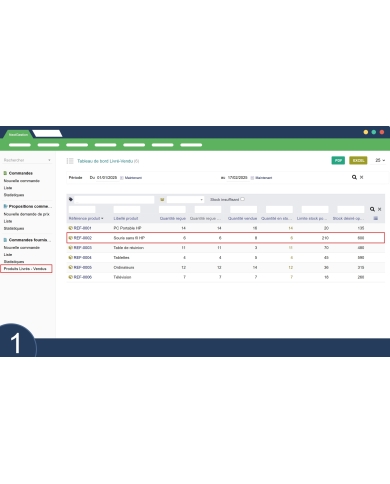This screenshot has width=390, height=484.
Task: Click the Souris sans fil HP cell
Action: click(129, 238)
